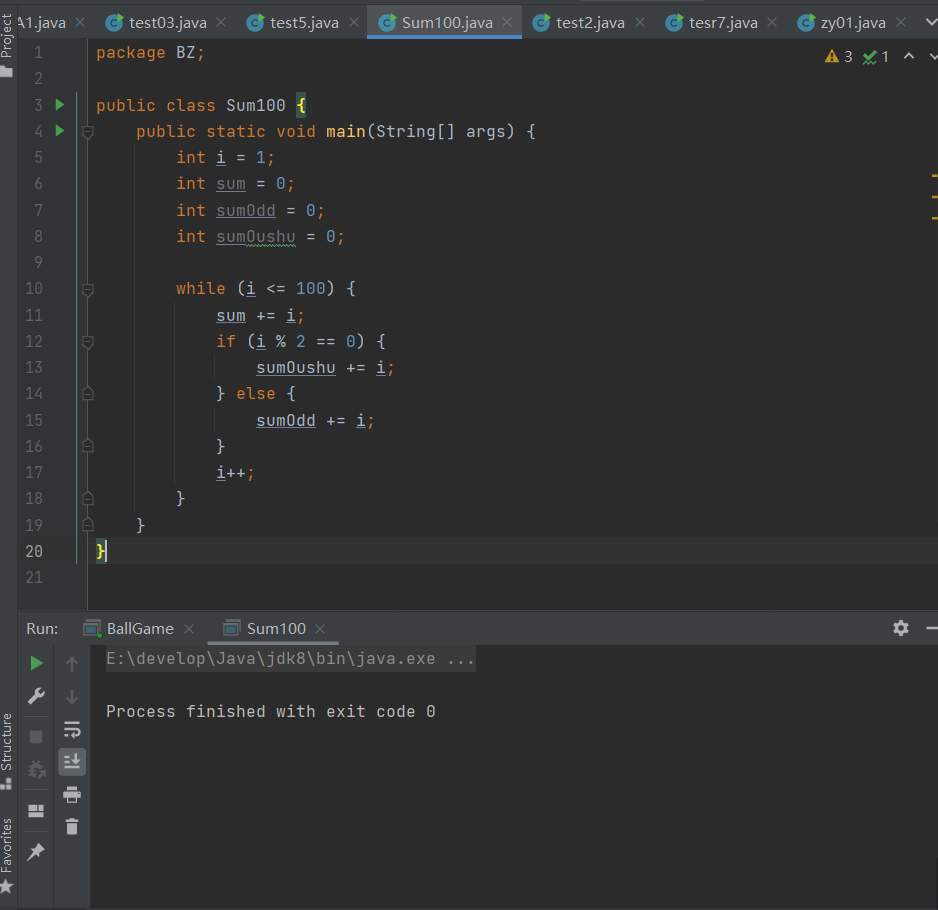Click fold end marker at line 16
This screenshot has width=938, height=910.
pyautogui.click(x=87, y=446)
